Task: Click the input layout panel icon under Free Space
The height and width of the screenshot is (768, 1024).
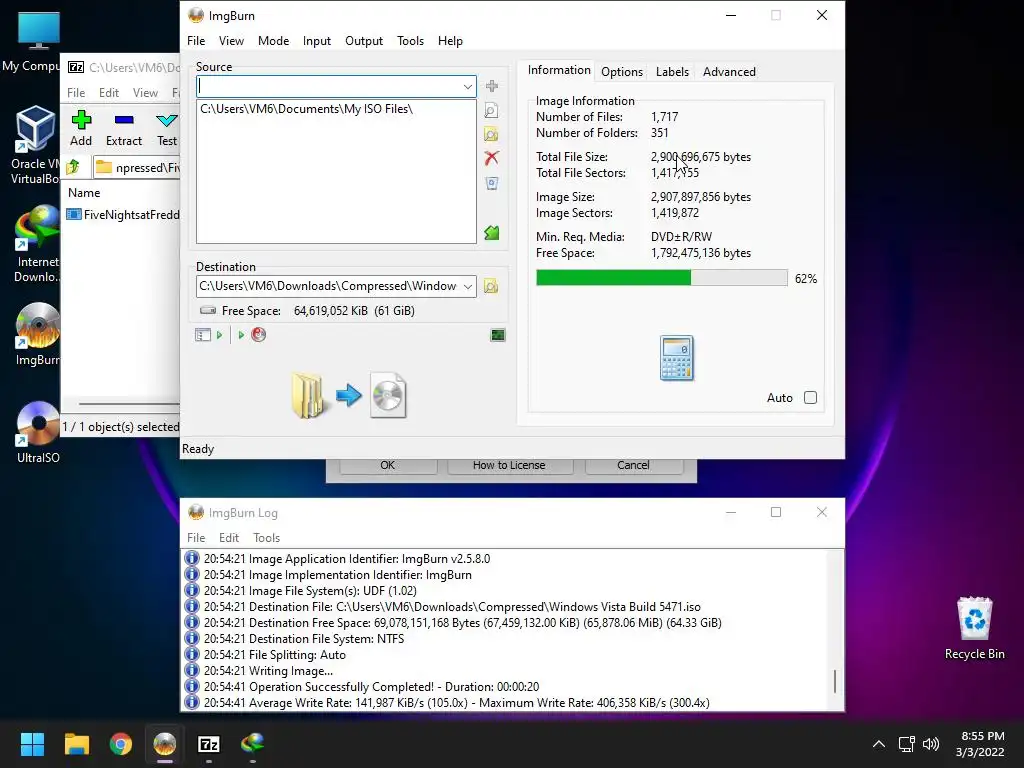Action: coord(202,335)
